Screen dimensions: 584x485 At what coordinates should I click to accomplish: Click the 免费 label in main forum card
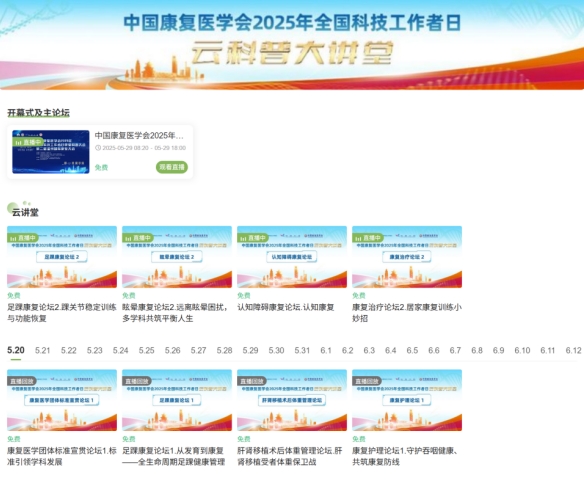coord(101,167)
